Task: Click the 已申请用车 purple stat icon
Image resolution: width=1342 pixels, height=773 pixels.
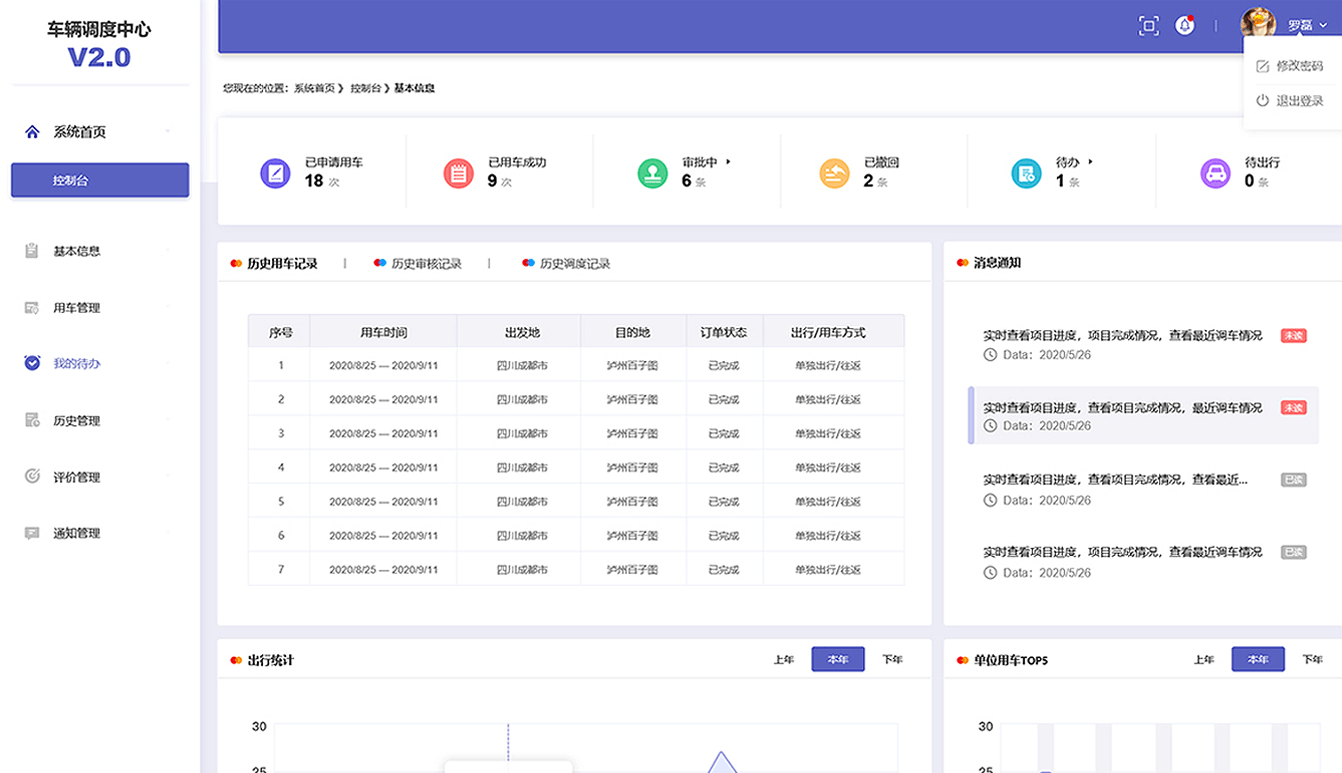Action: [275, 173]
